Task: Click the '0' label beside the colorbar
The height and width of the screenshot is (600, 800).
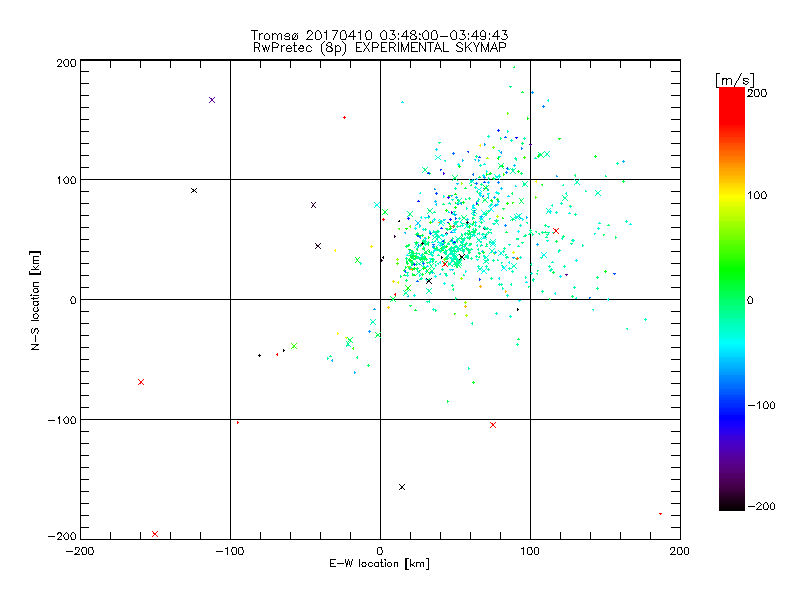Action: click(750, 300)
